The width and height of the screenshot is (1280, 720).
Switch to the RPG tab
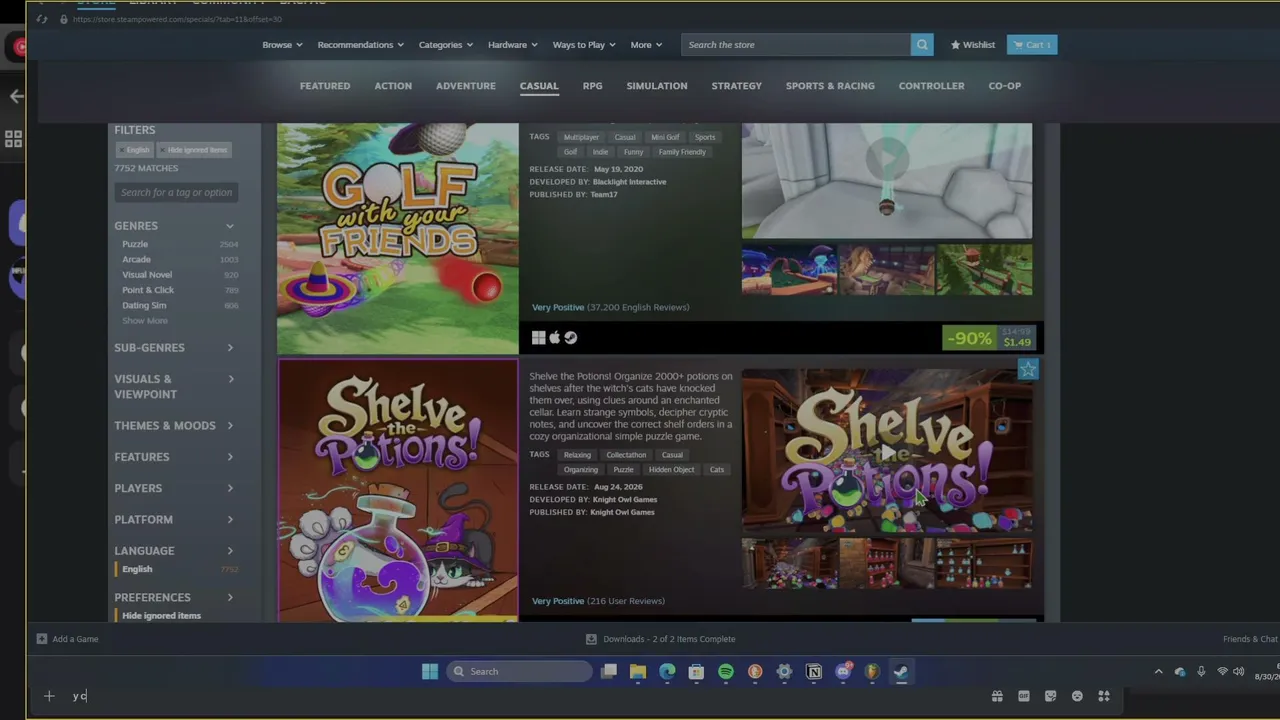(x=593, y=86)
